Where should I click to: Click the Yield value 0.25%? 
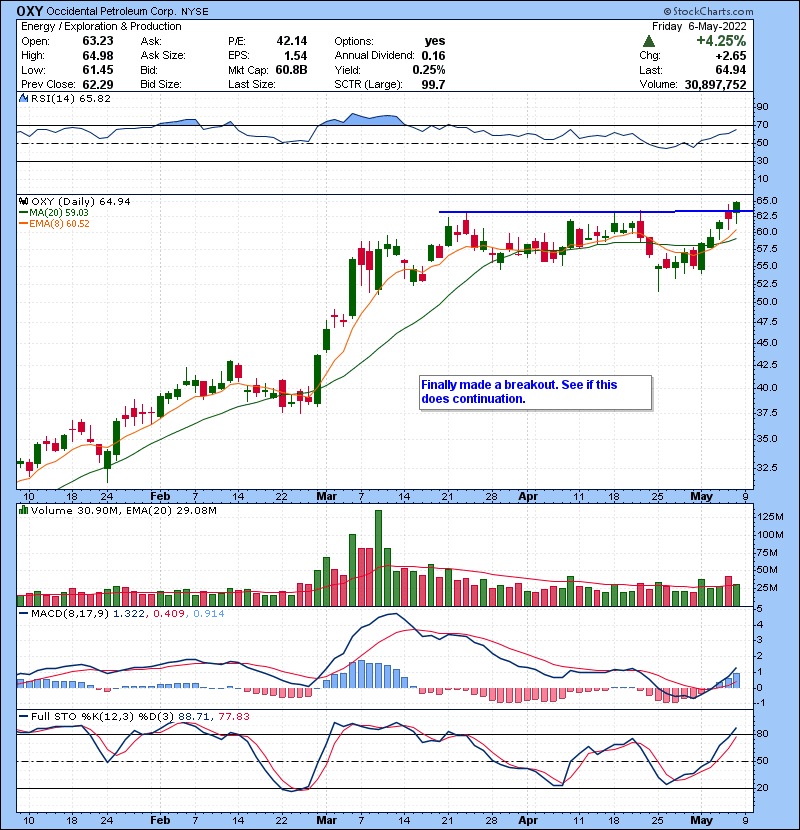coord(429,70)
